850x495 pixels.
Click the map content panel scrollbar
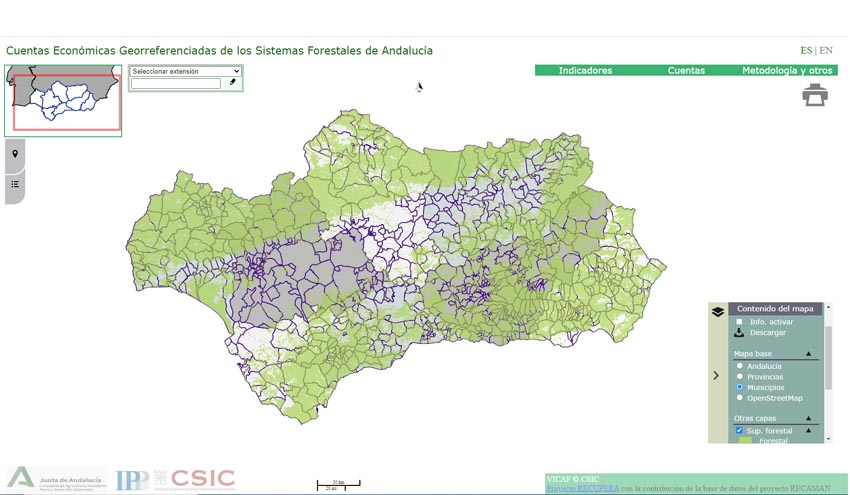click(828, 358)
